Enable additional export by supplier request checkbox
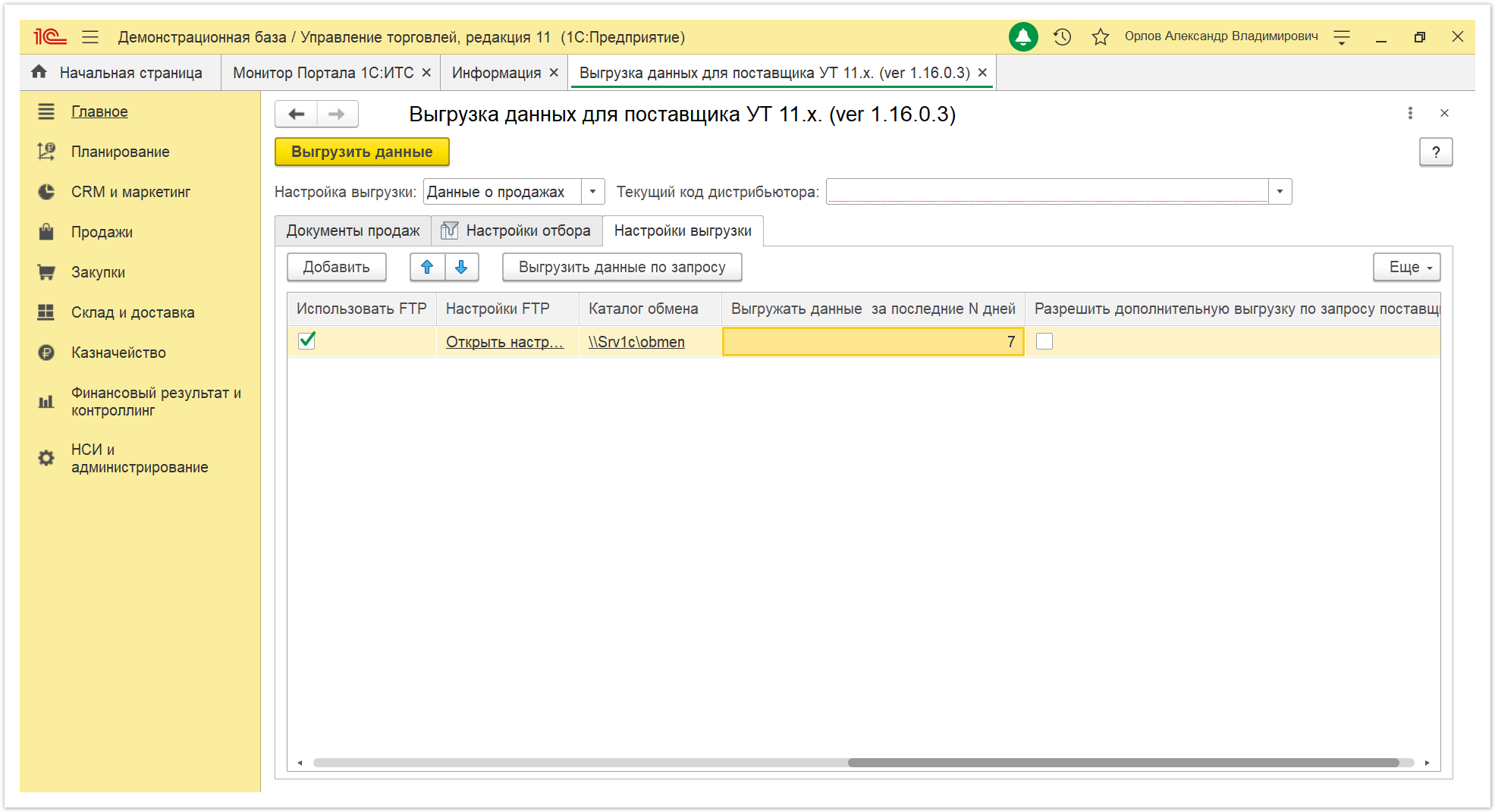 point(1044,341)
